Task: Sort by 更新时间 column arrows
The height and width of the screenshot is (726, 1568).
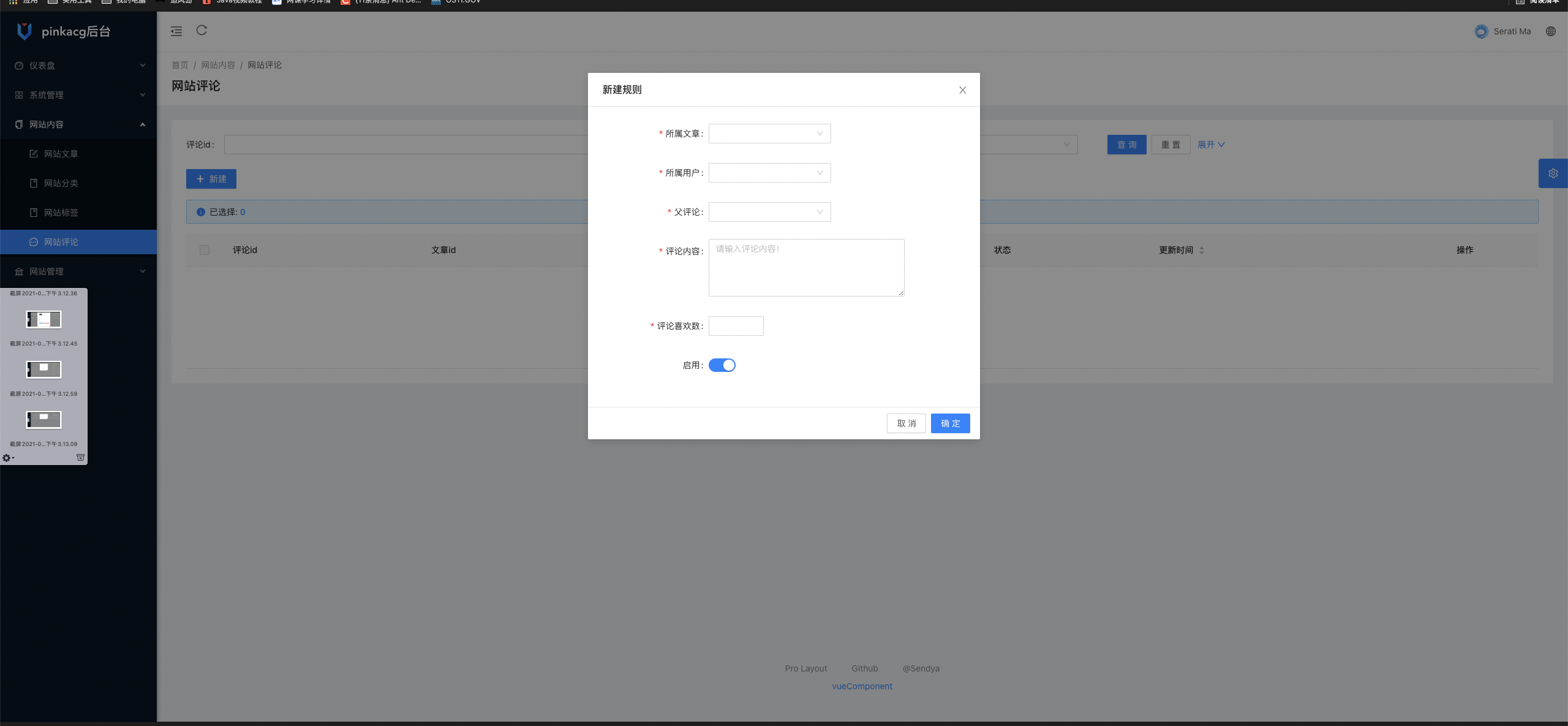Action: click(x=1201, y=250)
